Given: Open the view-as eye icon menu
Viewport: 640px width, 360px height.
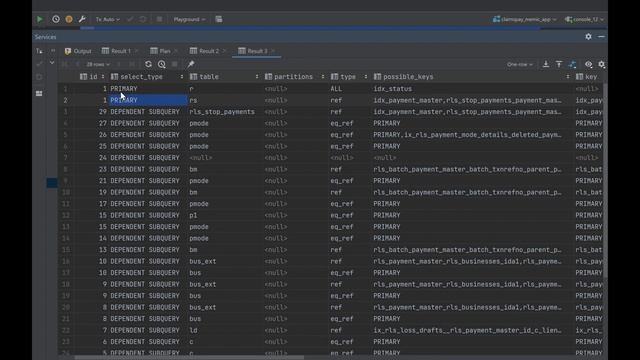Looking at the screenshot, I should [x=588, y=64].
